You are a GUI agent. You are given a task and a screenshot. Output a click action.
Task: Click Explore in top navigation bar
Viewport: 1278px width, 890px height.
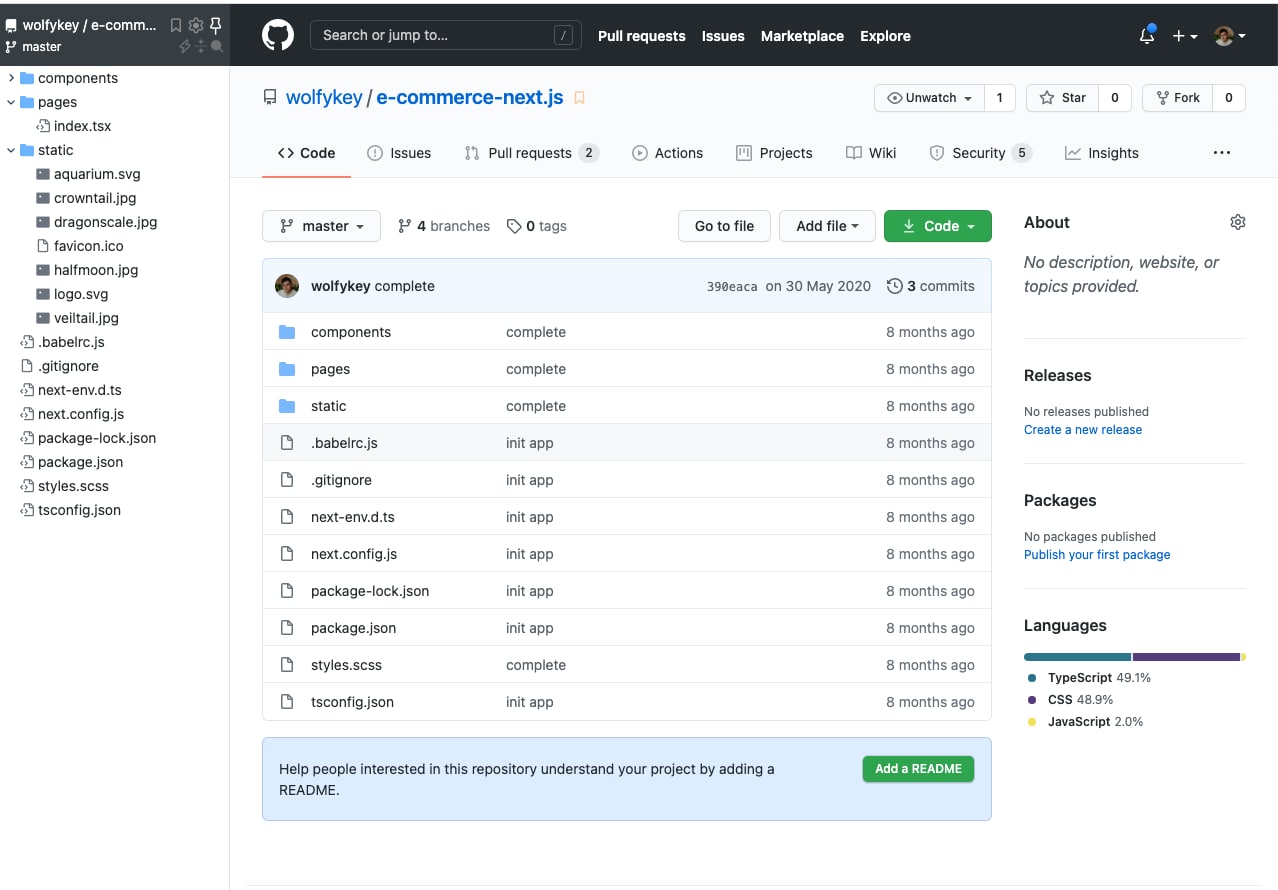pyautogui.click(x=885, y=36)
